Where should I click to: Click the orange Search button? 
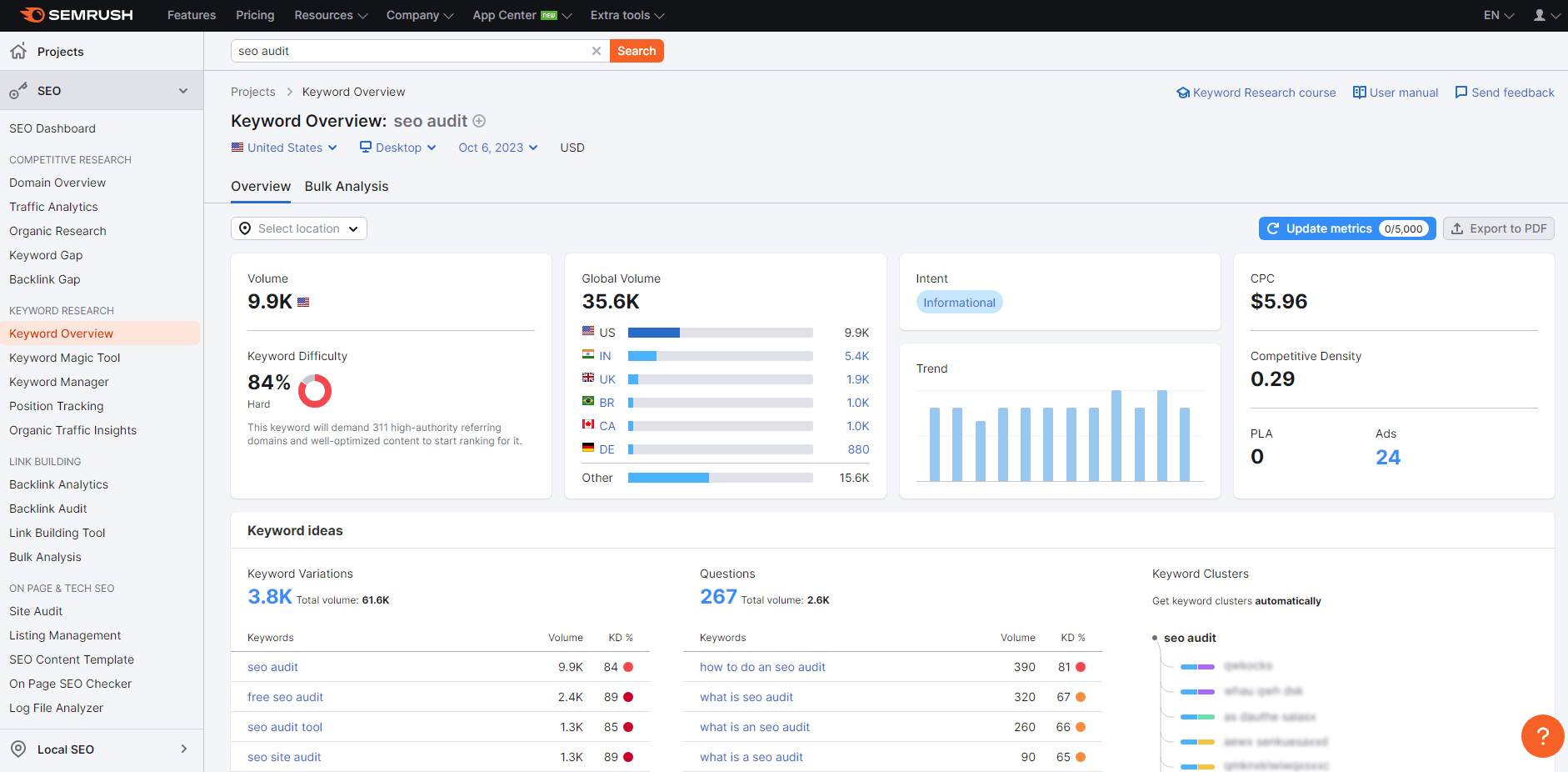click(x=637, y=51)
